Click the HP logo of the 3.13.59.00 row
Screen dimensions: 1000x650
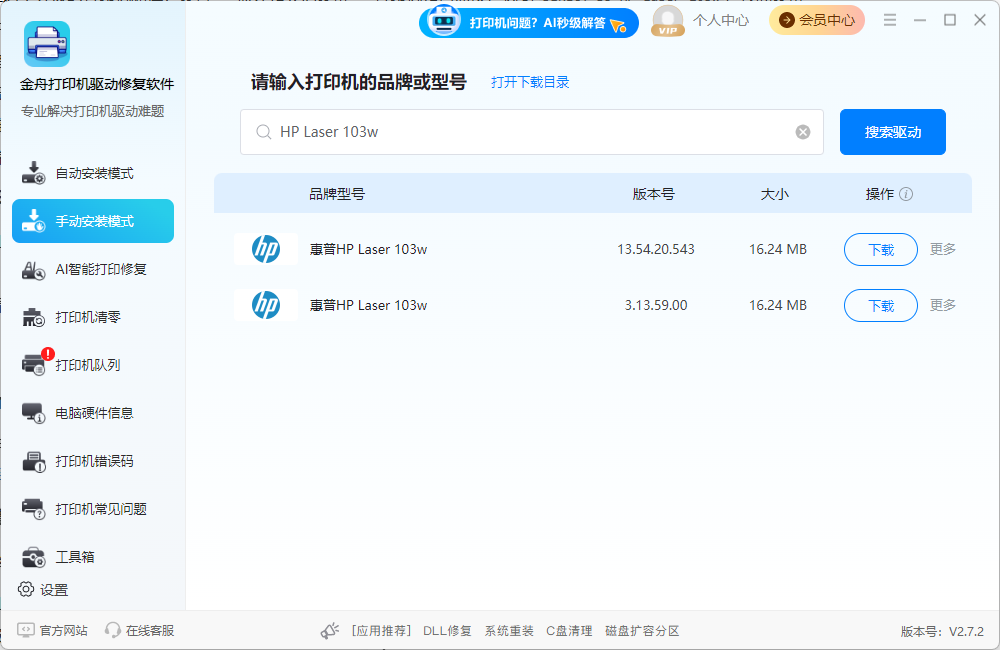[265, 305]
